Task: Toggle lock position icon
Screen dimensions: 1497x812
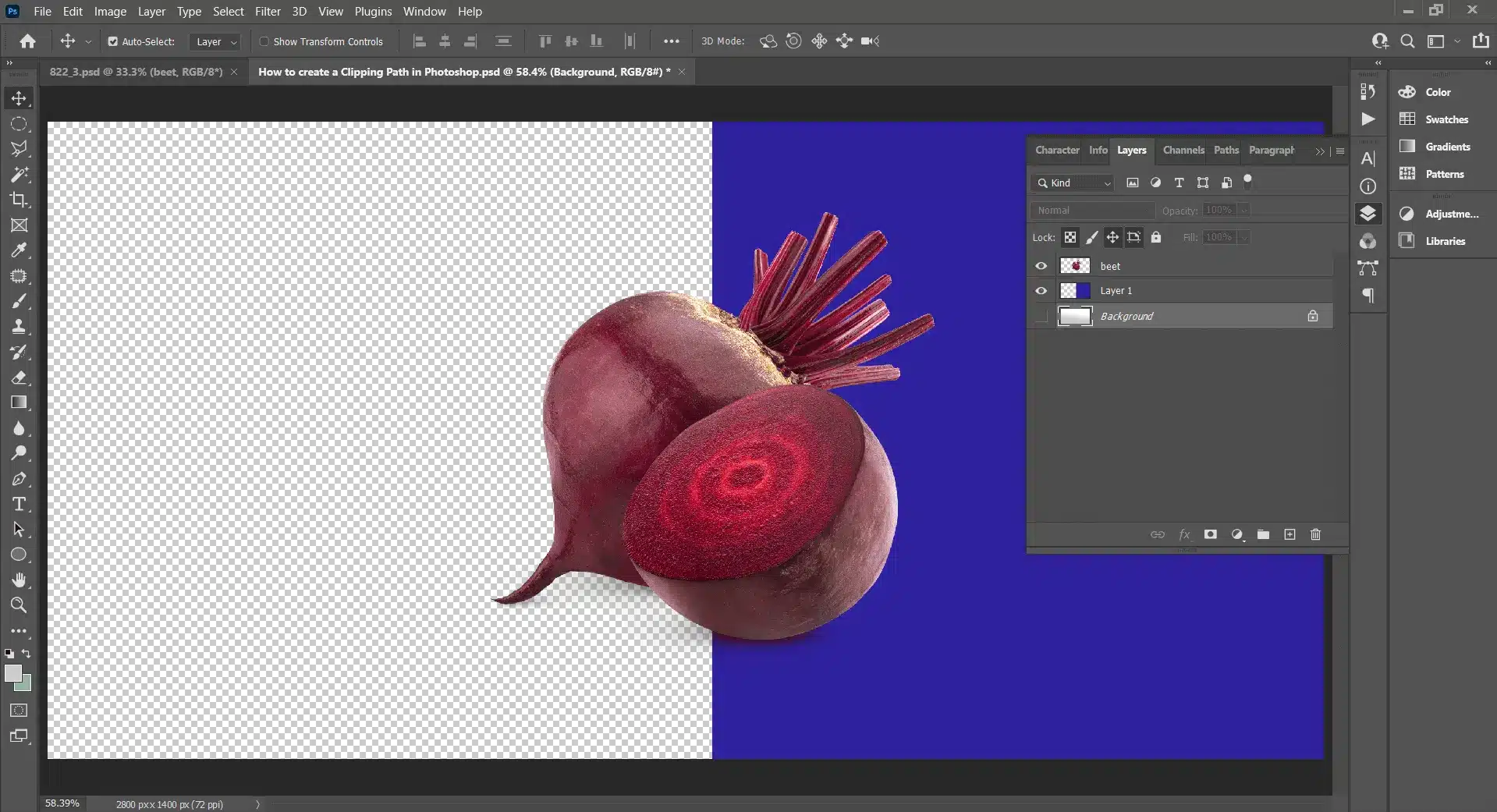Action: [x=1112, y=237]
